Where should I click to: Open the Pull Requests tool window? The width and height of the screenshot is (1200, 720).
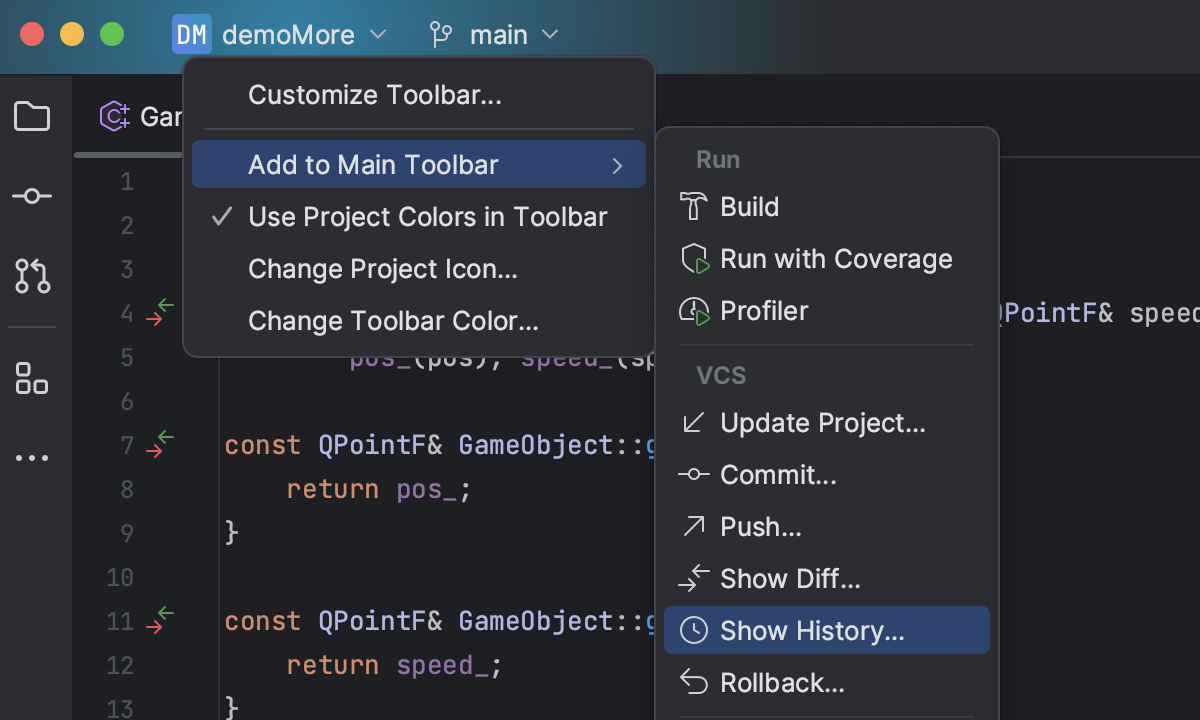tap(32, 275)
